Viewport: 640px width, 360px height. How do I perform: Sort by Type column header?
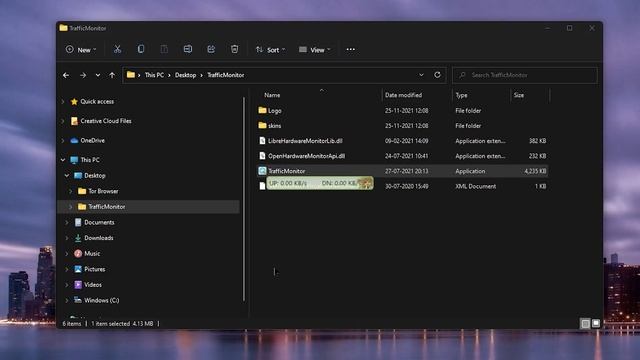coord(461,95)
